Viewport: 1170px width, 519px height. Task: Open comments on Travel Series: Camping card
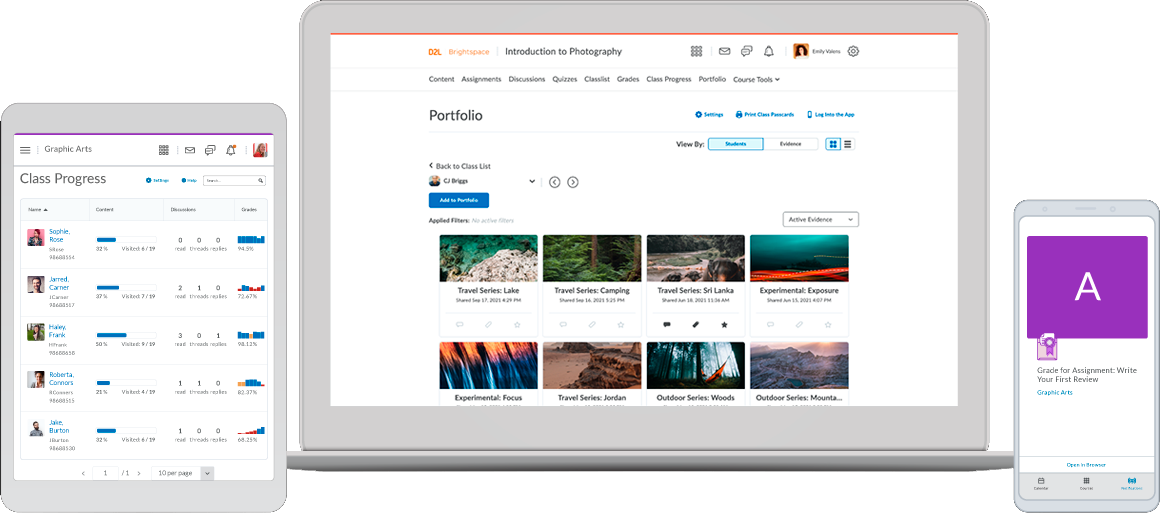click(563, 324)
